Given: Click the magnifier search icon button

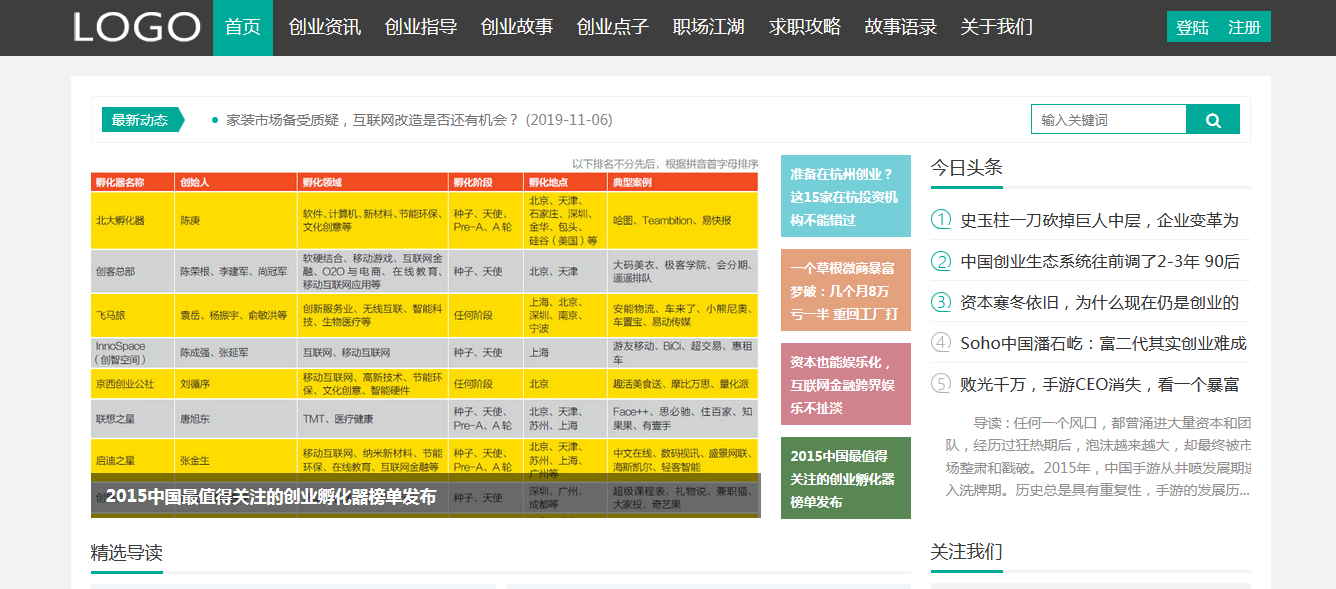Looking at the screenshot, I should (x=1212, y=120).
